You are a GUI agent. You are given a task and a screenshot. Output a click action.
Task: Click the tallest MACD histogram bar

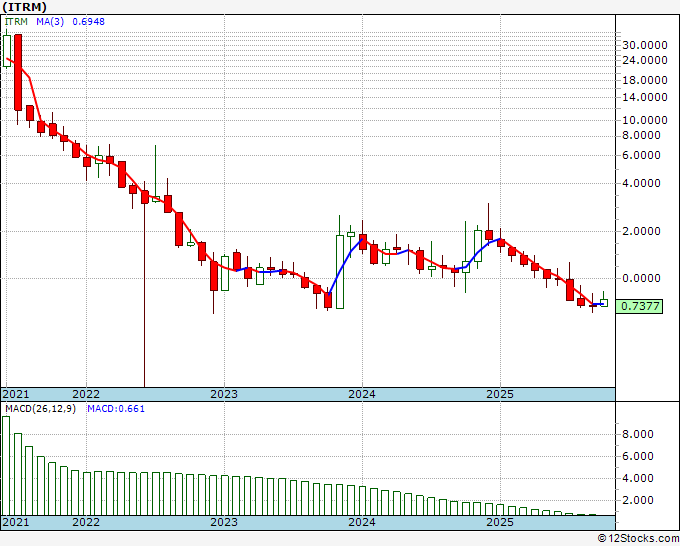click(x=6, y=465)
